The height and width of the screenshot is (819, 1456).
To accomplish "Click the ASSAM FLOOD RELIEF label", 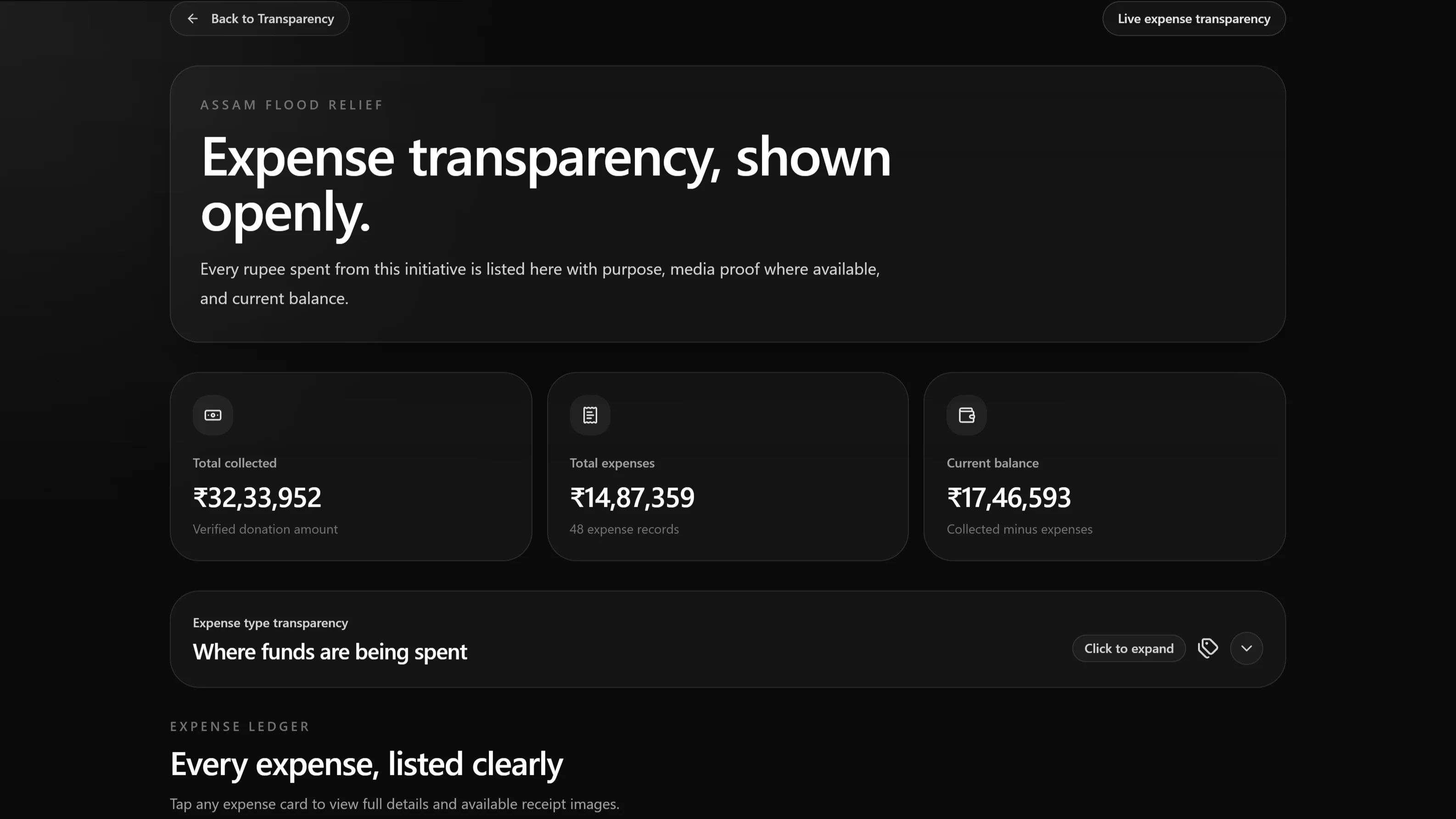I will tap(291, 105).
